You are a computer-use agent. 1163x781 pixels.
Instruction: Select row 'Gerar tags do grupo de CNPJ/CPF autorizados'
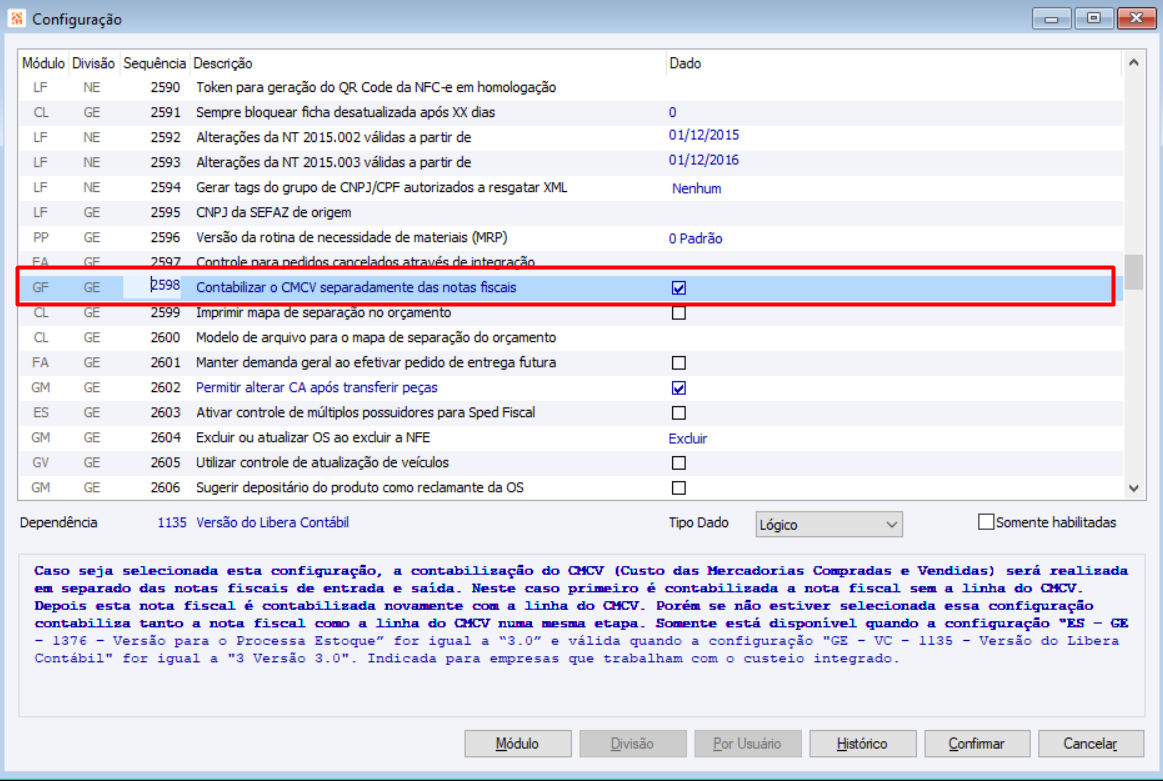point(570,188)
